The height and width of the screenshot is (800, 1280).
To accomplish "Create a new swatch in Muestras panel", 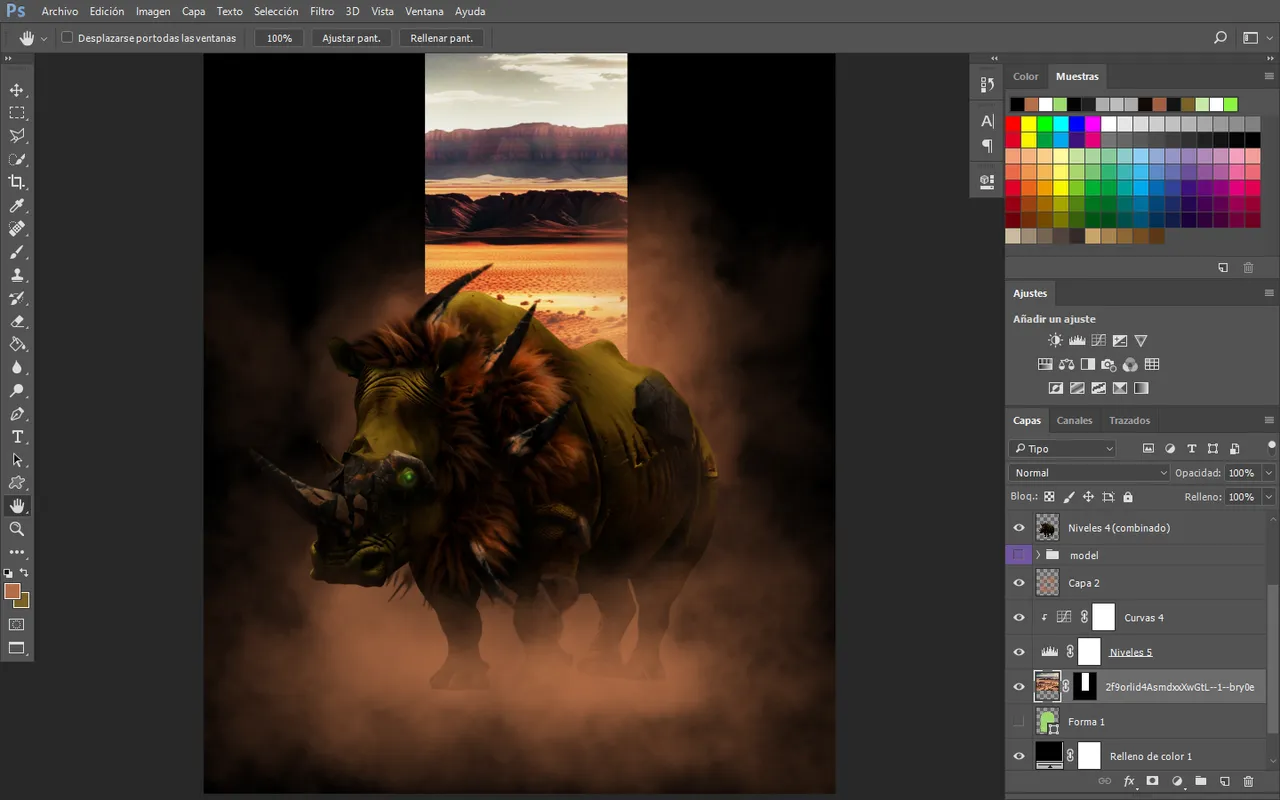I will pyautogui.click(x=1223, y=268).
